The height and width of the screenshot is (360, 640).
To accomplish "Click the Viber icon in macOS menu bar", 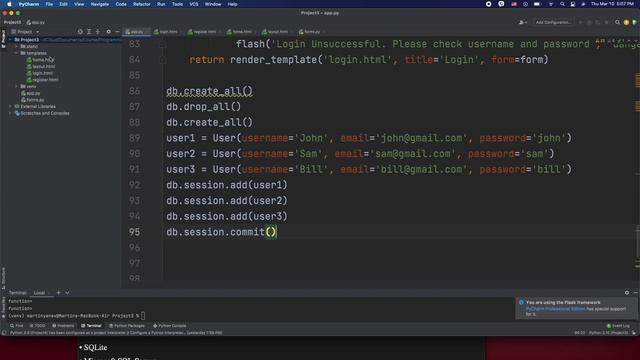I will point(501,4).
